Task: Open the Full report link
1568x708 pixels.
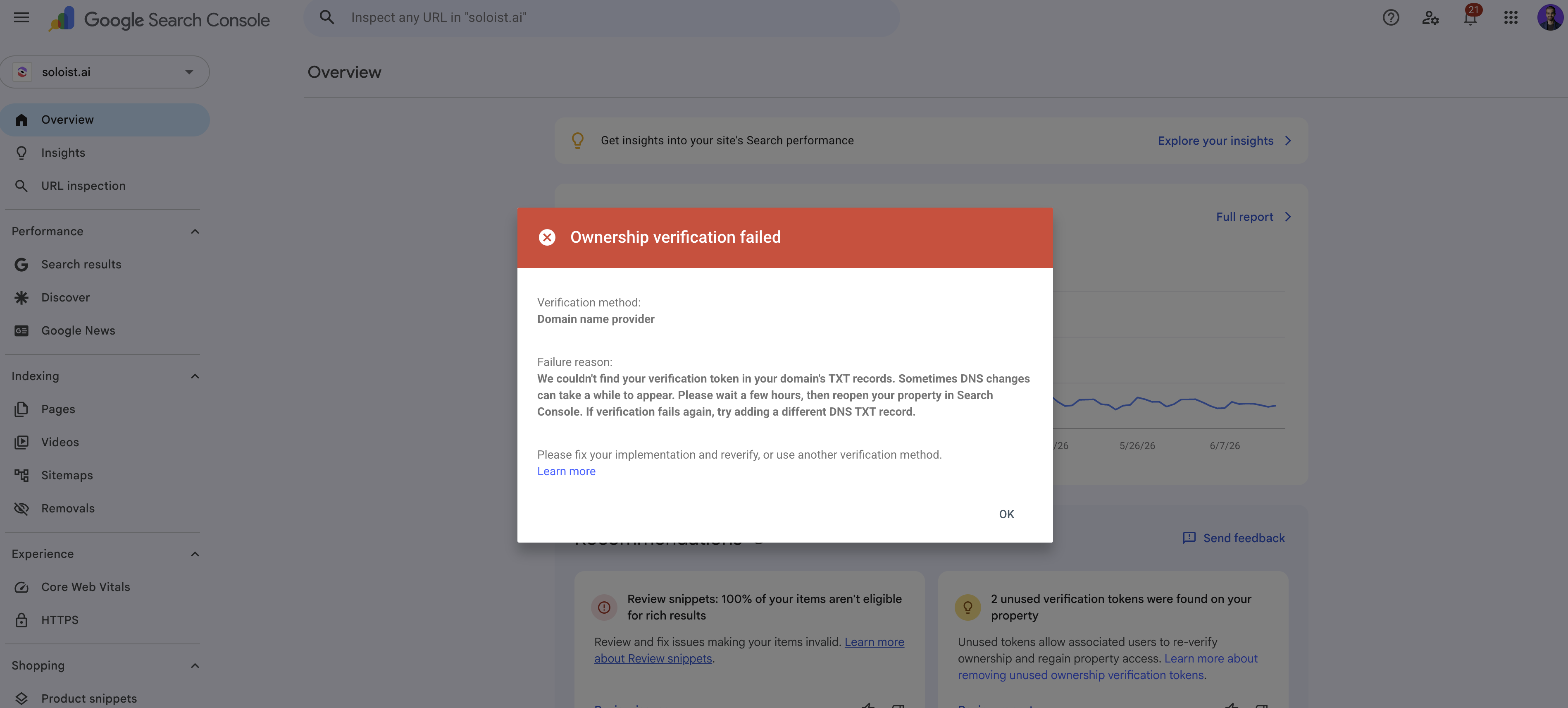Action: pos(1244,217)
